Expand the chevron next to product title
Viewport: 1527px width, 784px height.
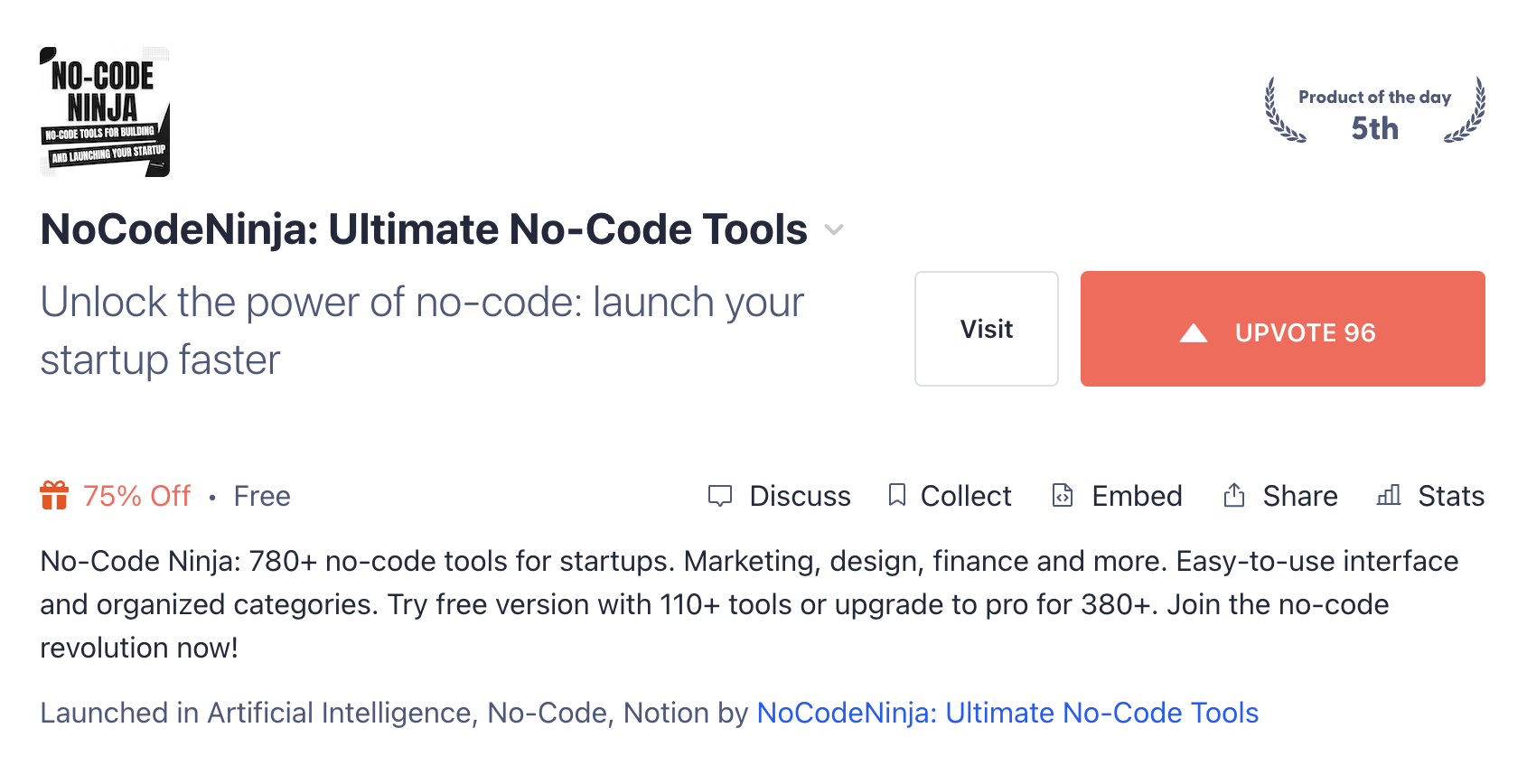[x=834, y=230]
